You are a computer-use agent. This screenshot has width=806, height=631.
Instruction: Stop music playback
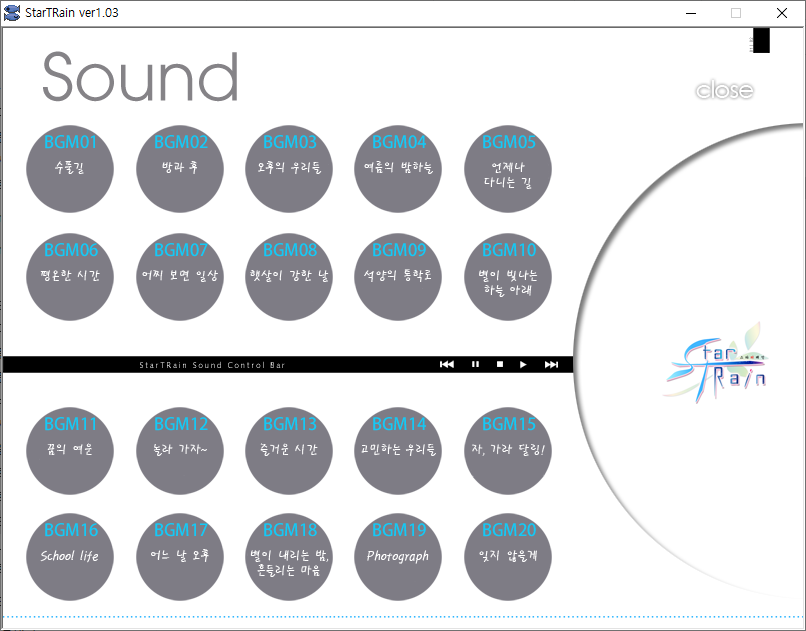(500, 364)
